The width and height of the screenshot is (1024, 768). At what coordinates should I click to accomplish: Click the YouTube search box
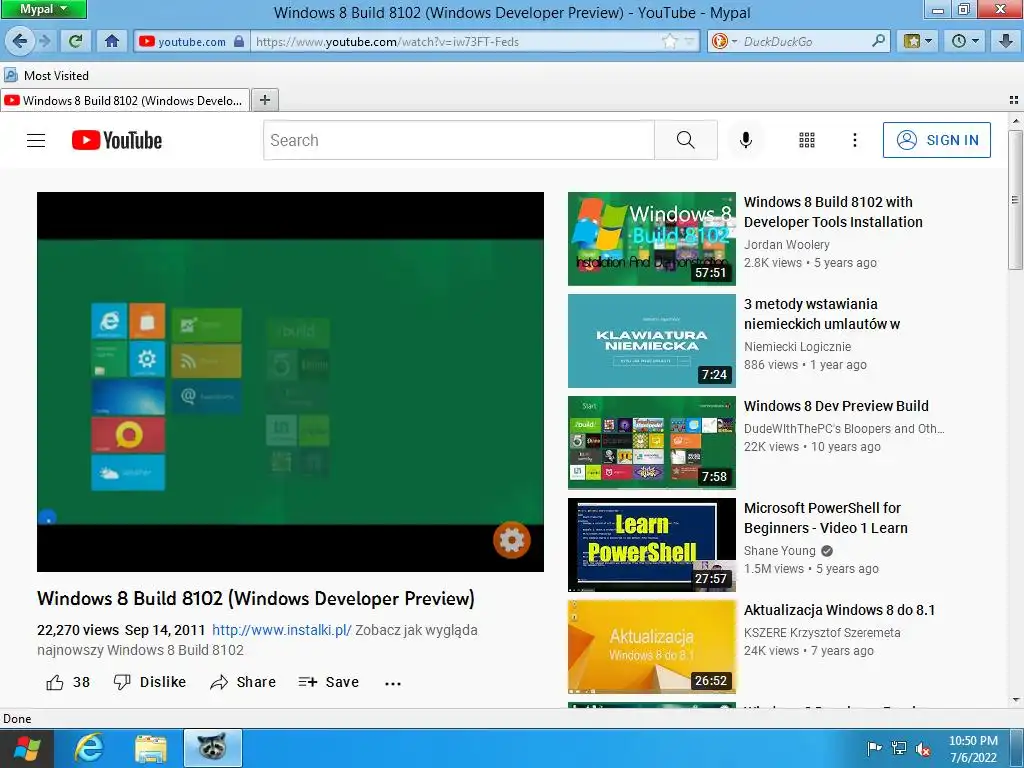click(x=459, y=140)
